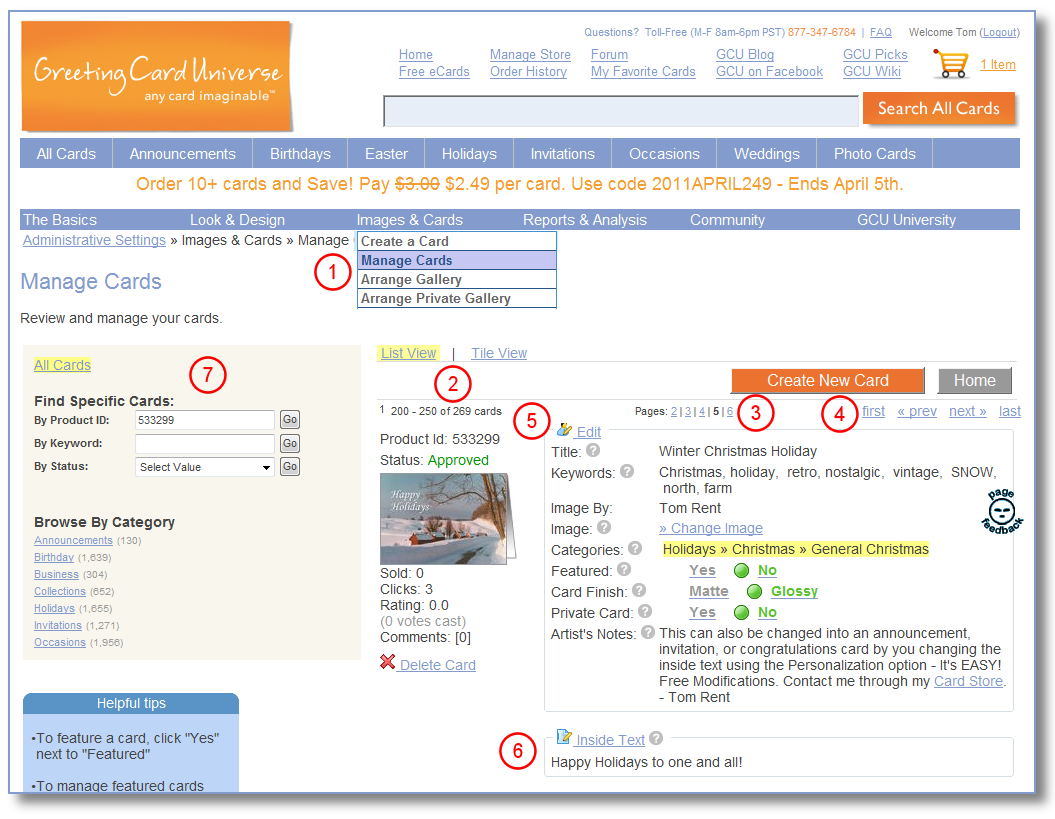Screen dimensions: 1055x819
Task: Switch to List View
Action: (408, 353)
